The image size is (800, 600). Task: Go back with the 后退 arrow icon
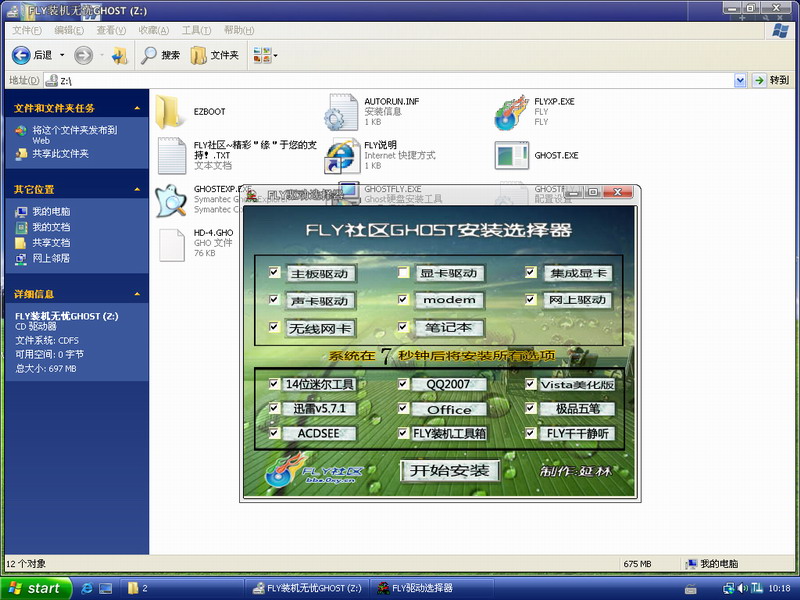(x=21, y=55)
